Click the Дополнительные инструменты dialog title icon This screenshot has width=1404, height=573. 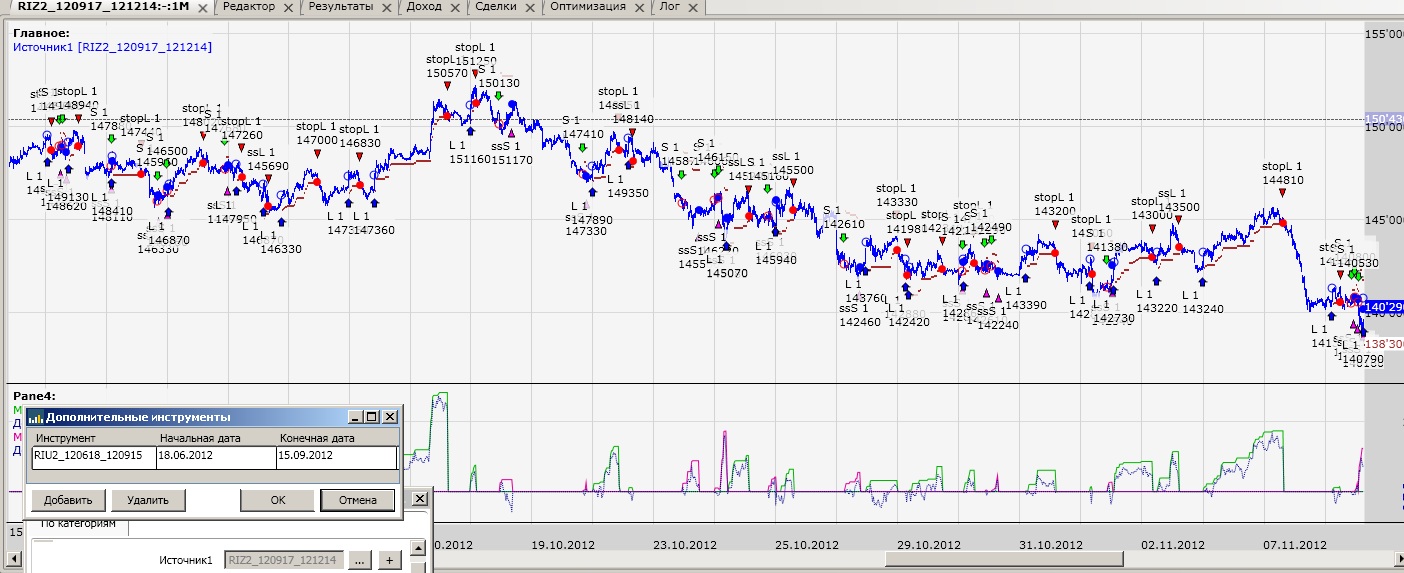(36, 417)
